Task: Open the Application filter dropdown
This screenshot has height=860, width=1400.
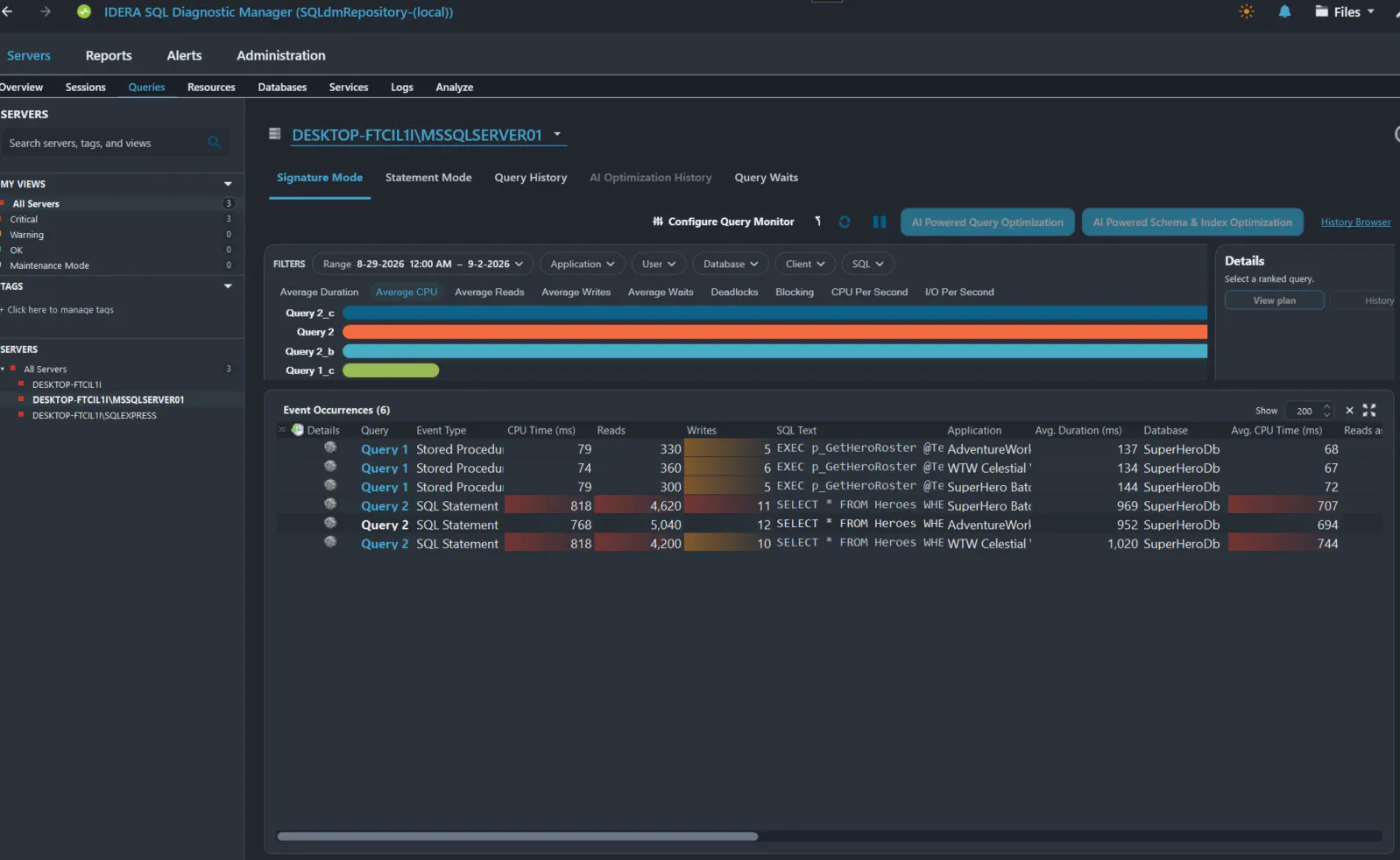Action: 582,264
